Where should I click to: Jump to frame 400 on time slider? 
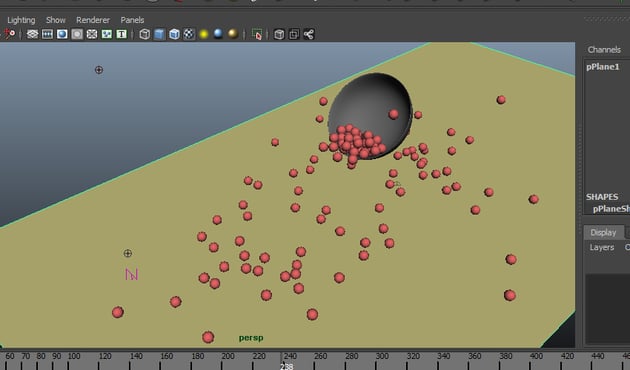[536, 356]
